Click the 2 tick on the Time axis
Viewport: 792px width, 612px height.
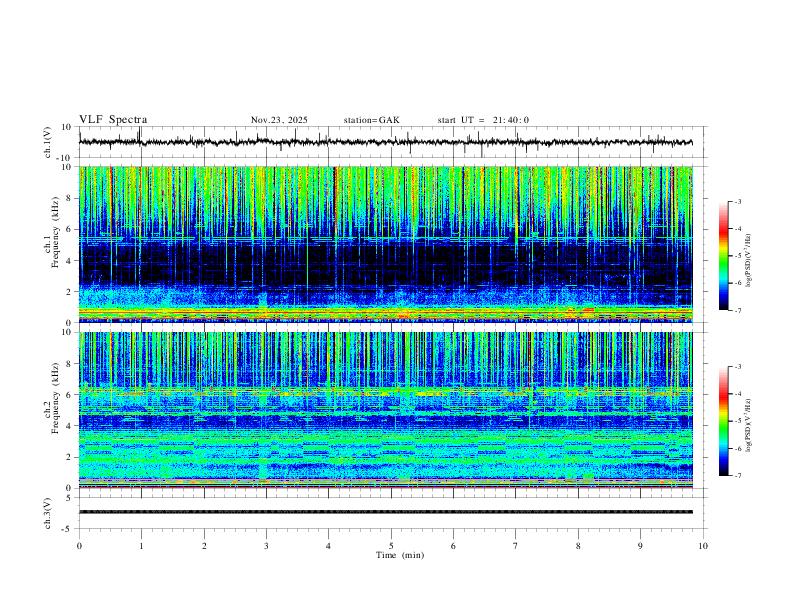204,546
